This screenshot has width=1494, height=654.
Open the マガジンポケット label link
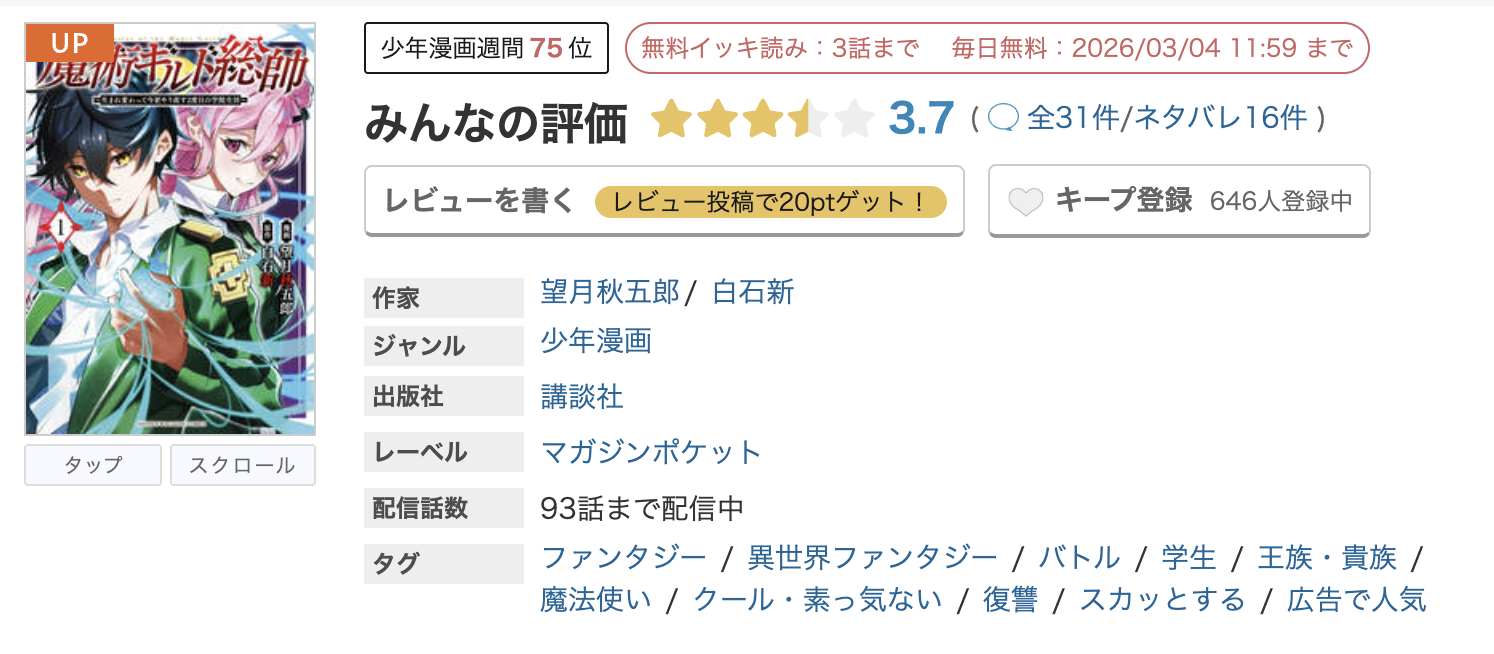651,452
